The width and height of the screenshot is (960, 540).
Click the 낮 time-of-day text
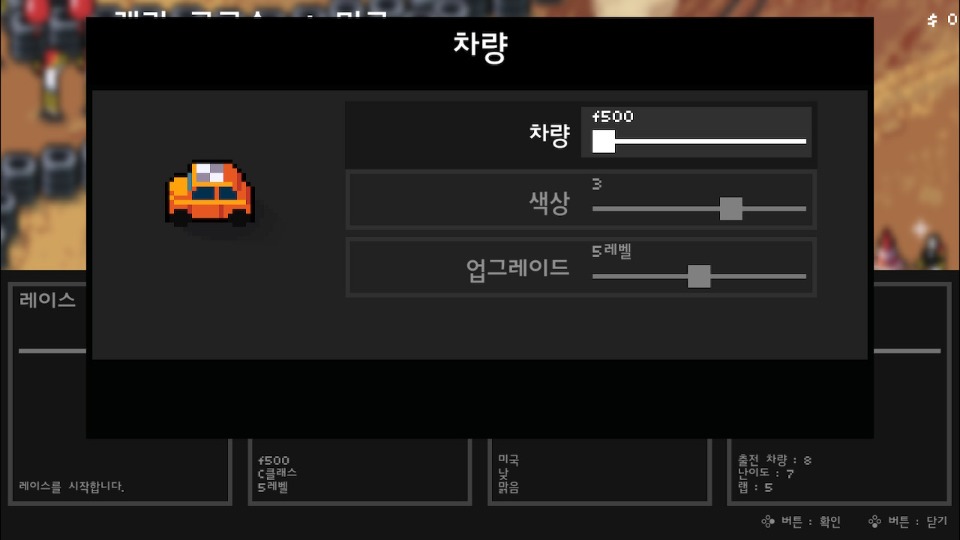[503, 473]
